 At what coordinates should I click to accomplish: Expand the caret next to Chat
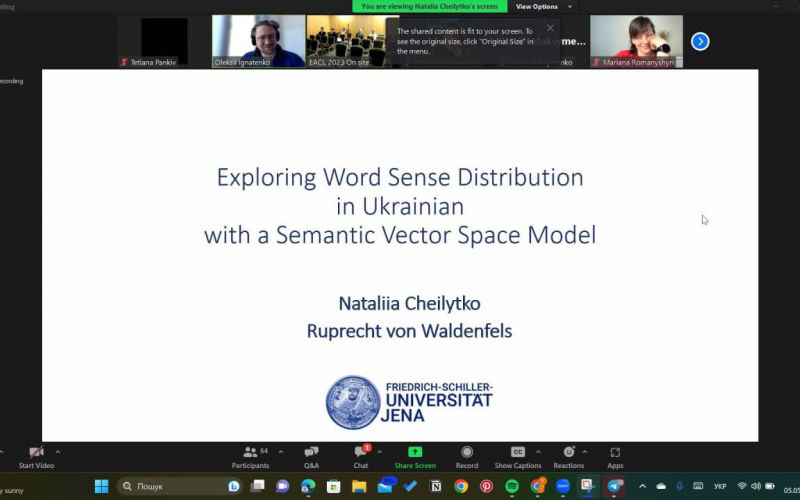click(380, 452)
